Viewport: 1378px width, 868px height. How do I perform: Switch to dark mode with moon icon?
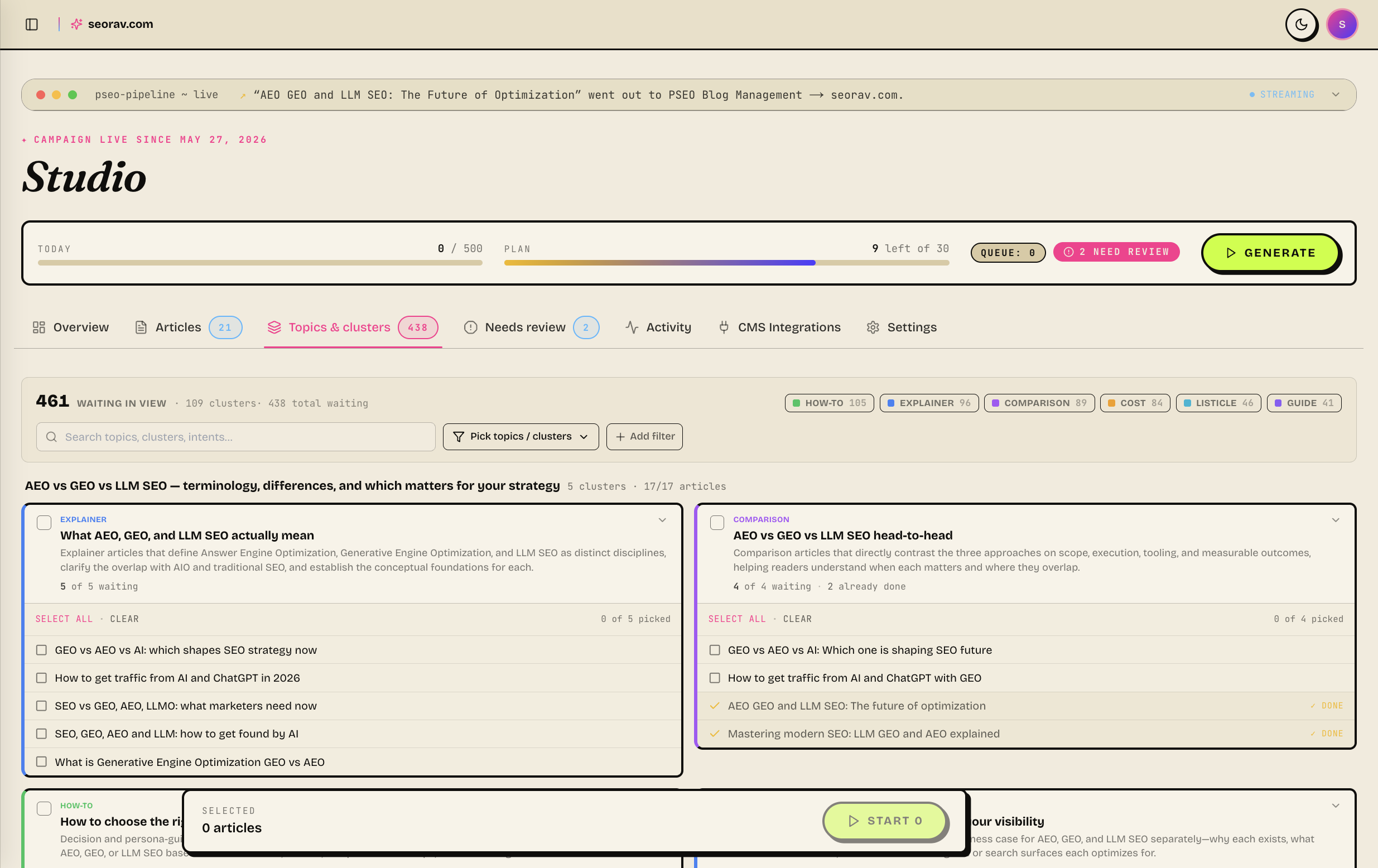click(1302, 24)
